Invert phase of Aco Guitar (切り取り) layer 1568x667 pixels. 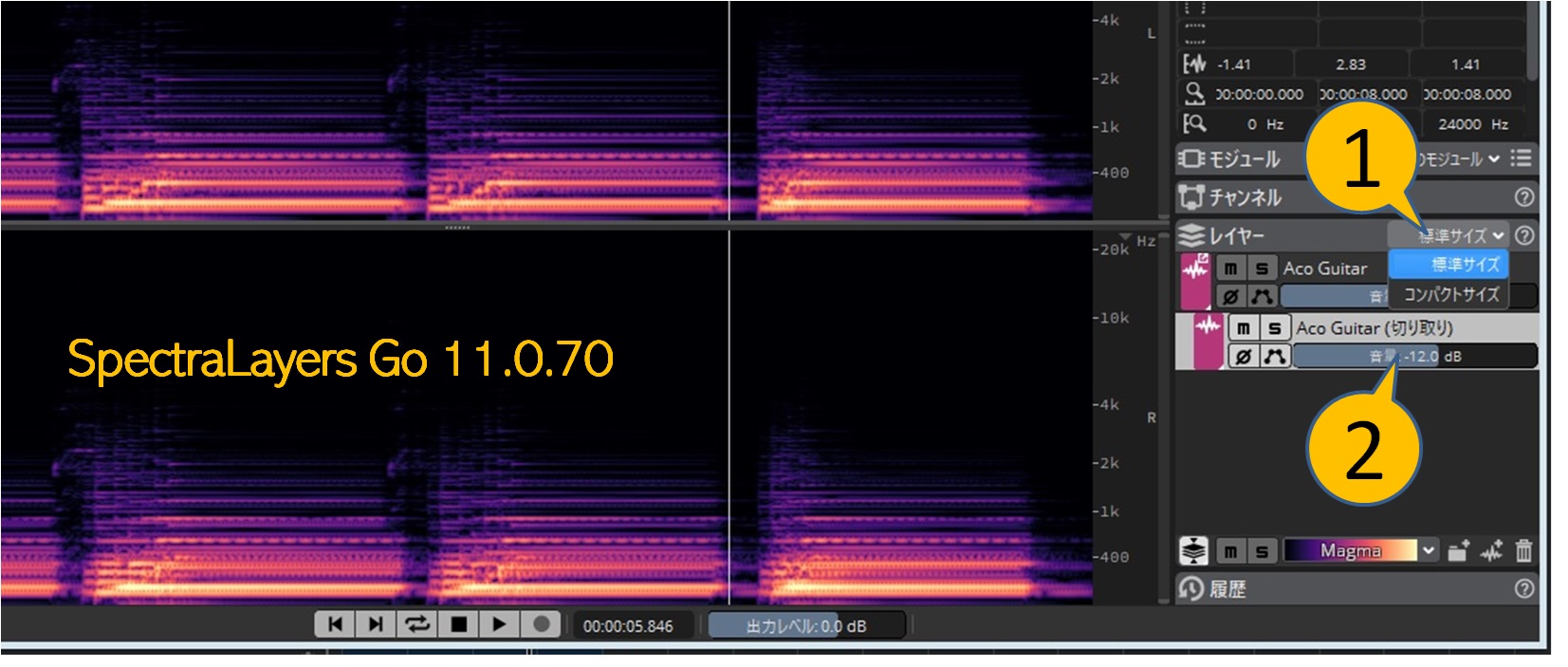pos(1243,357)
